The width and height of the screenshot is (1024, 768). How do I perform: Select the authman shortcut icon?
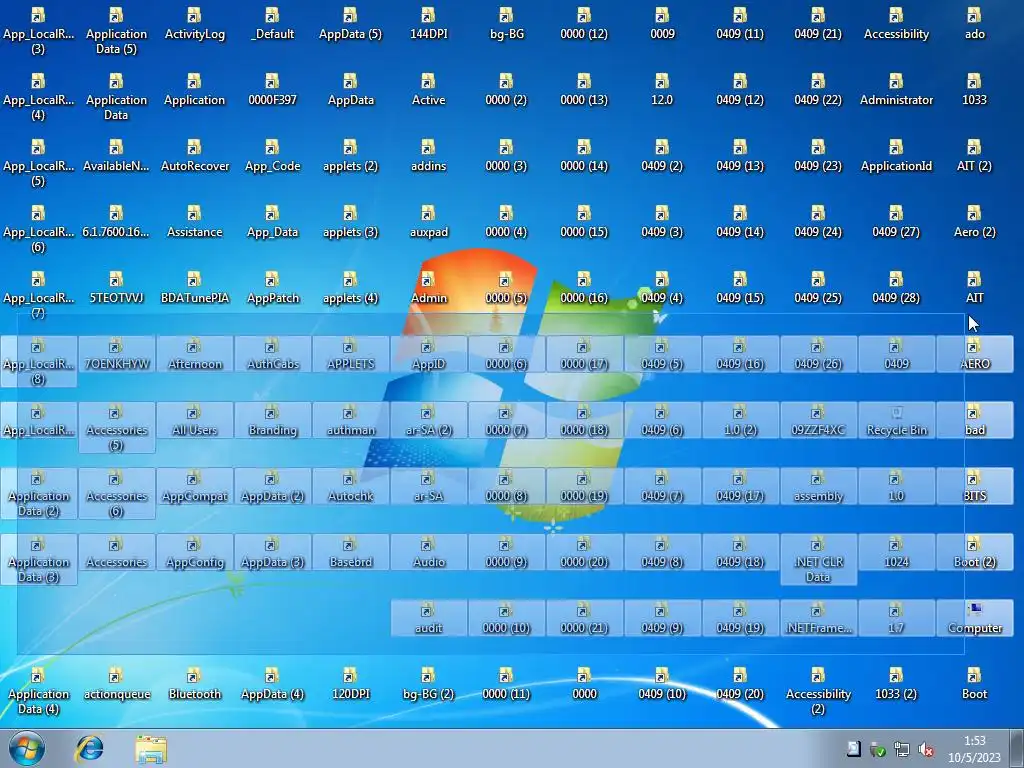(351, 421)
